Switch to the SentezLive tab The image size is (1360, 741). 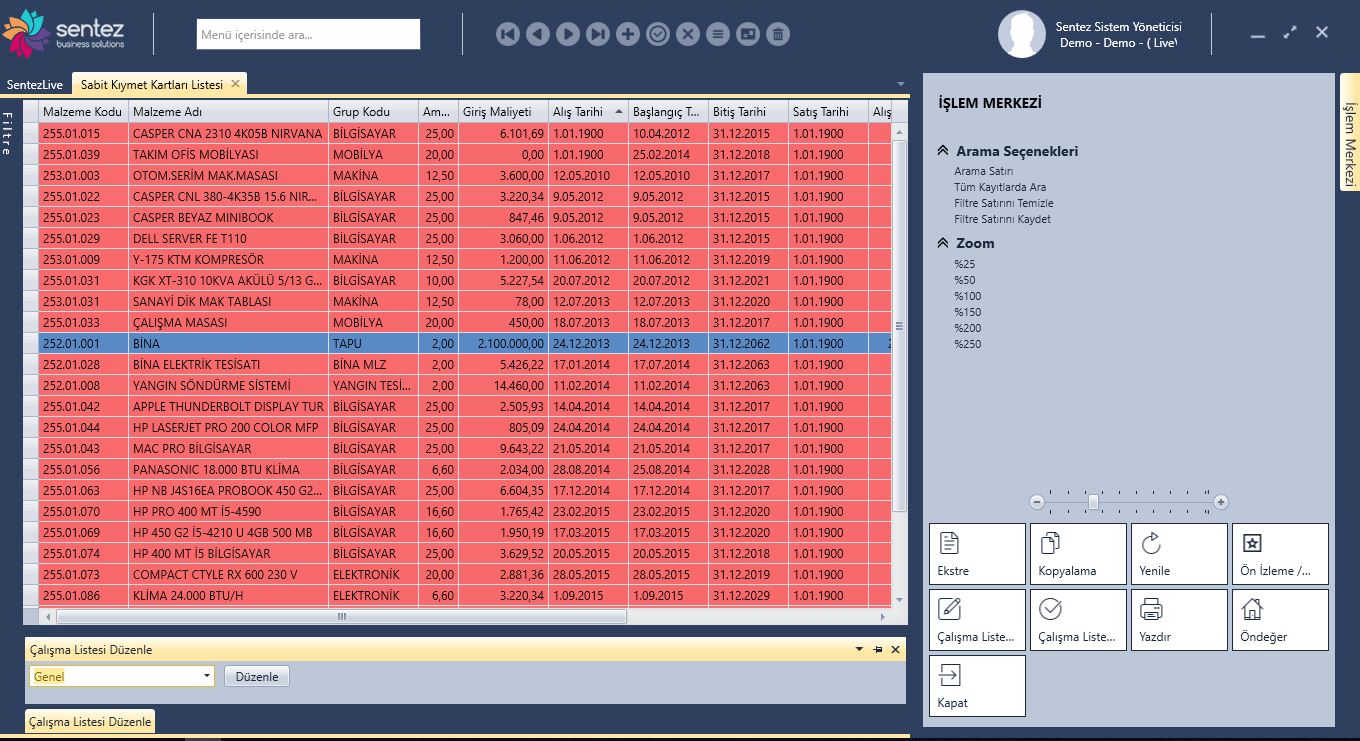tap(35, 85)
